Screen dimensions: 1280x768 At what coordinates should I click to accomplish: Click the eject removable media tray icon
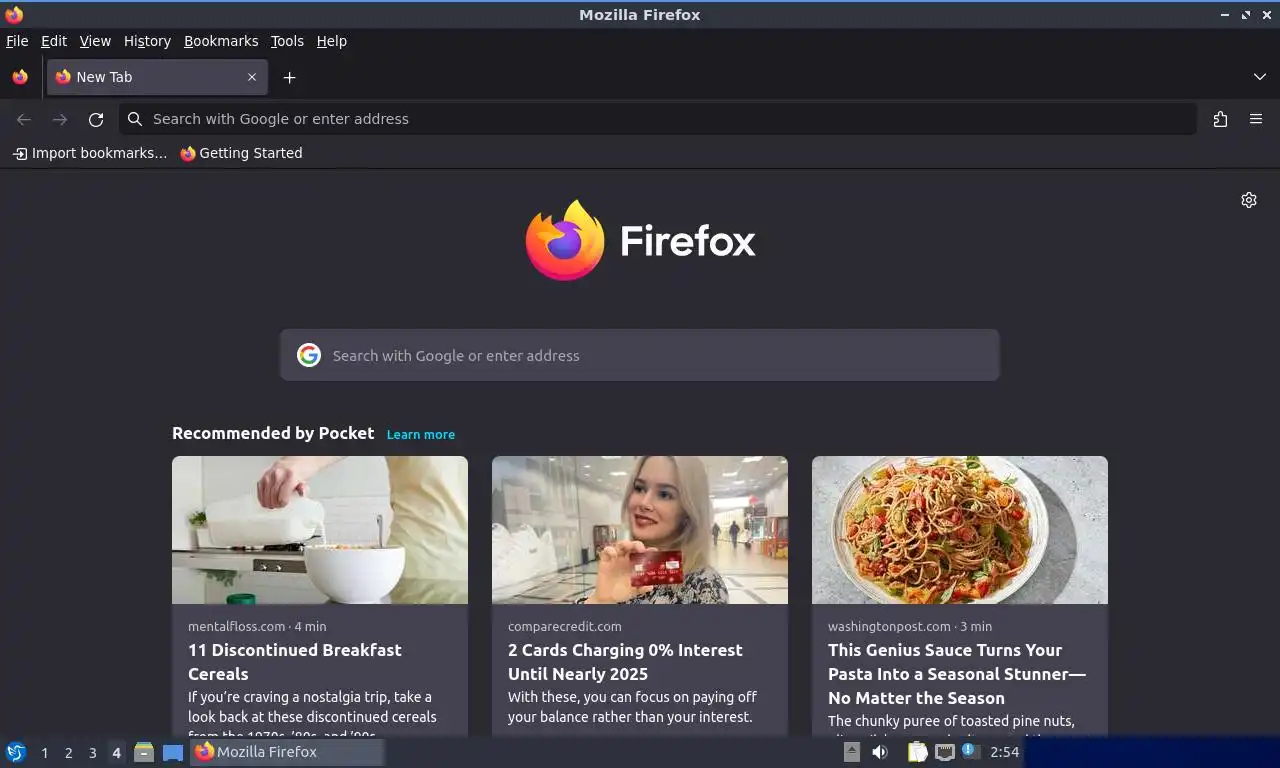[x=852, y=752]
